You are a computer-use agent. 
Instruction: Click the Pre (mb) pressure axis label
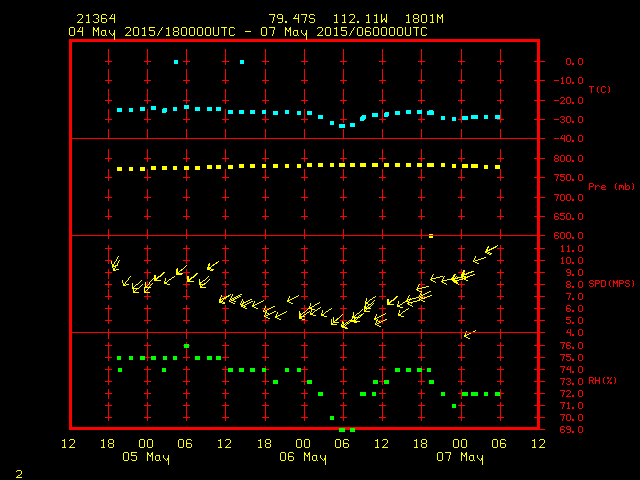(611, 187)
